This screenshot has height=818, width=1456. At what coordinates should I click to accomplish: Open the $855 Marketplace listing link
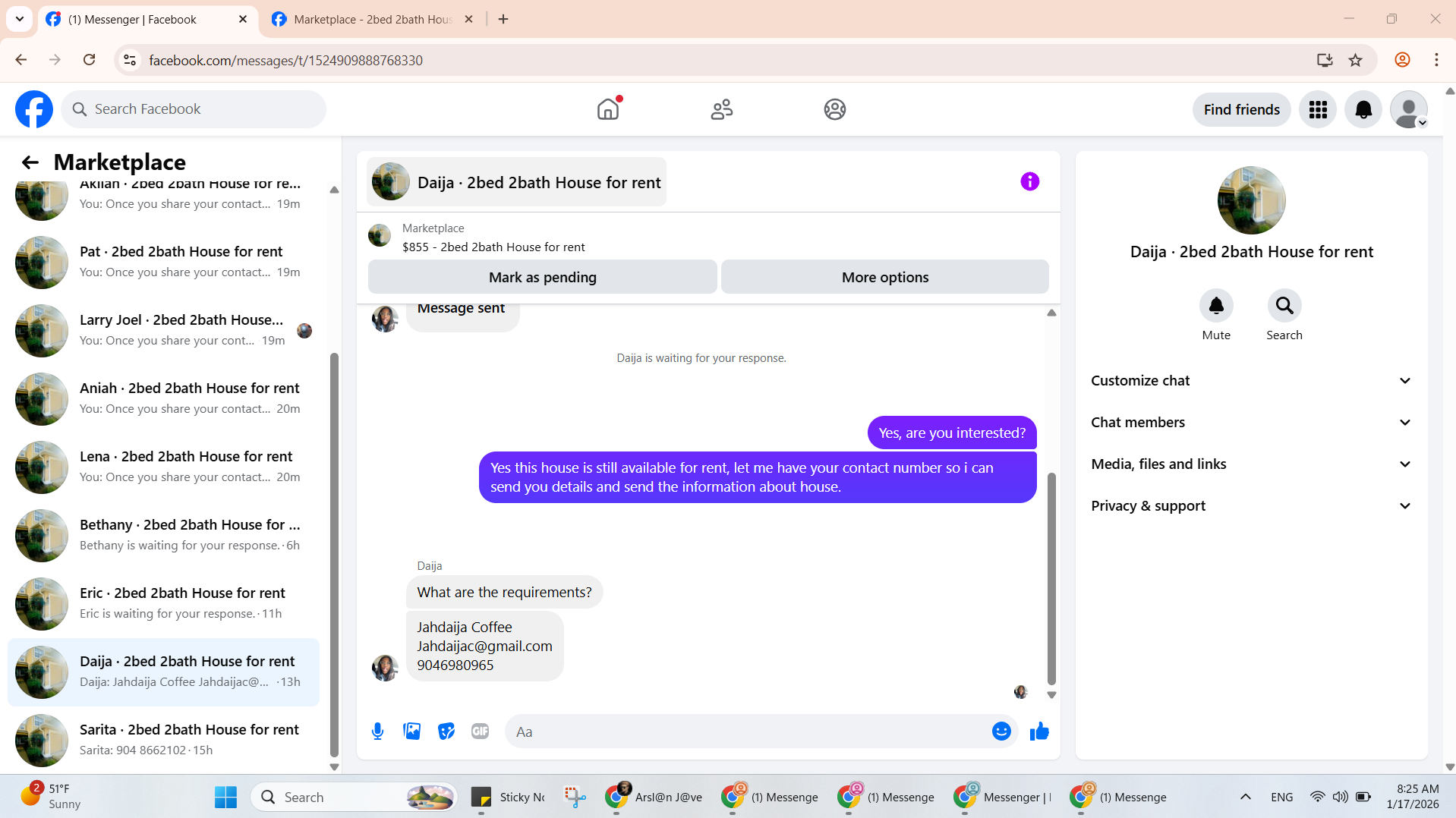coord(493,247)
